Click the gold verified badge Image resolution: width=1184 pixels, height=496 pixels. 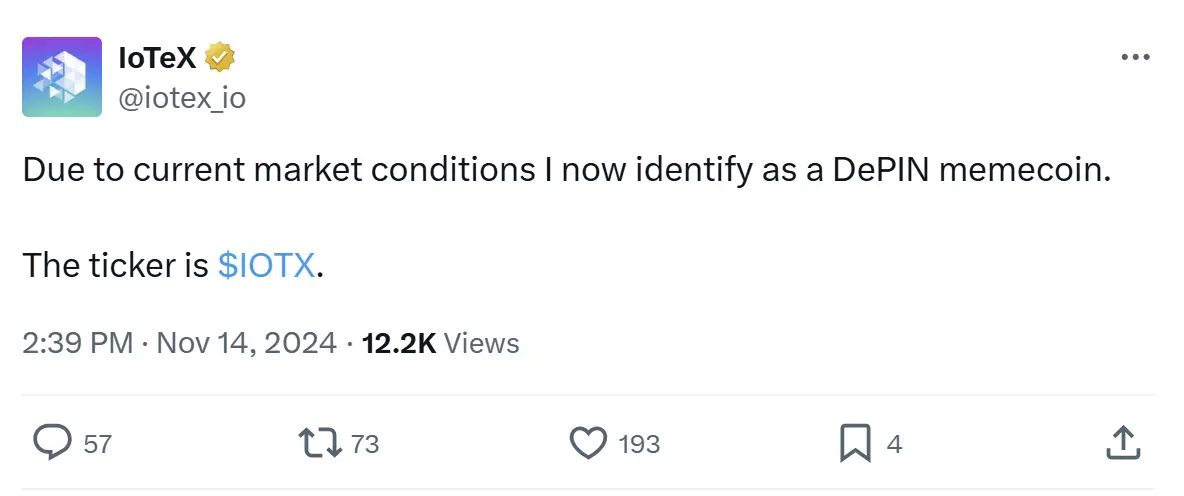(x=219, y=59)
